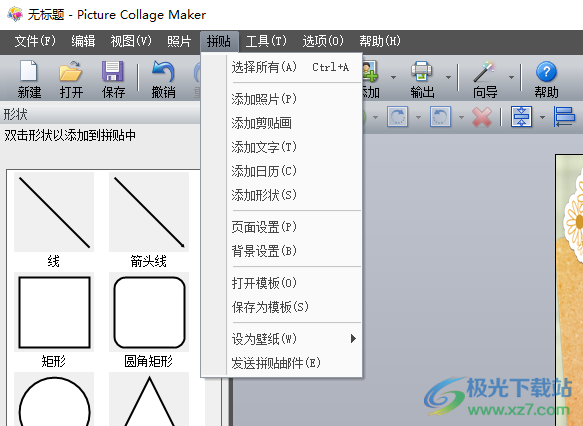Select the 箭头线 (arrow line) shape thumbnail
Image resolution: width=583 pixels, height=426 pixels.
149,212
